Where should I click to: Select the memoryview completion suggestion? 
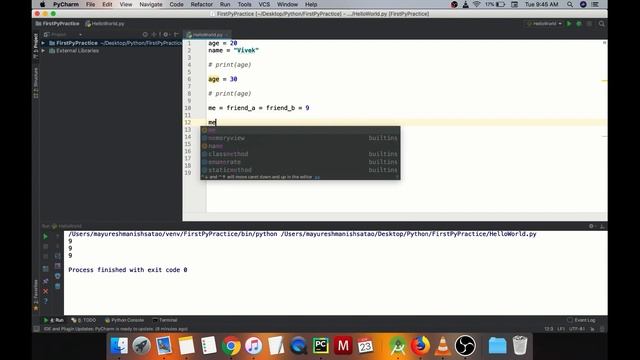(x=300, y=138)
